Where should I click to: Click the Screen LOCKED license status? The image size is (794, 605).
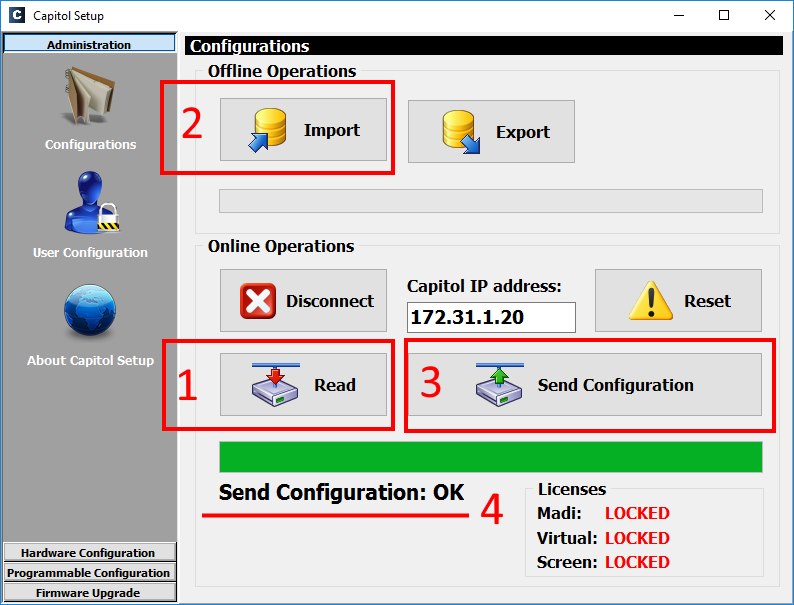pos(637,562)
